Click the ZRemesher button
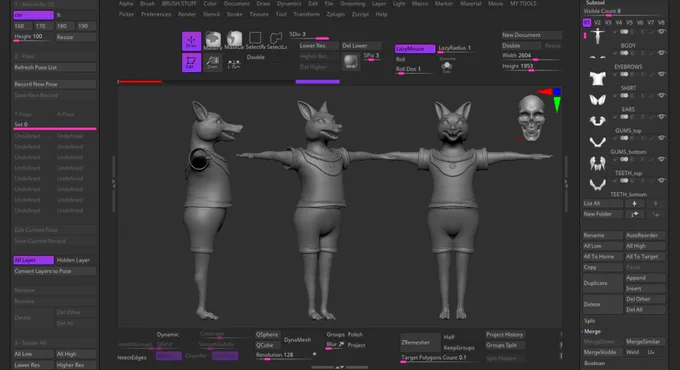 (x=419, y=343)
